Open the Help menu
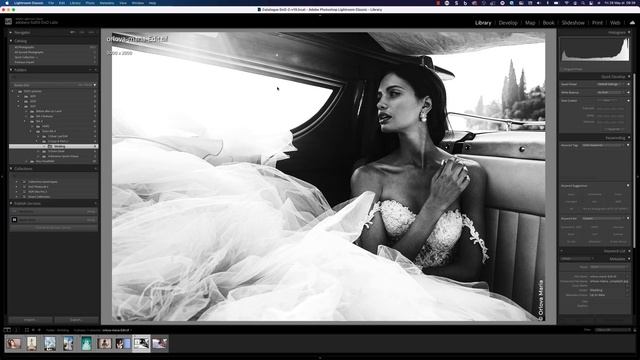 click(x=152, y=3)
